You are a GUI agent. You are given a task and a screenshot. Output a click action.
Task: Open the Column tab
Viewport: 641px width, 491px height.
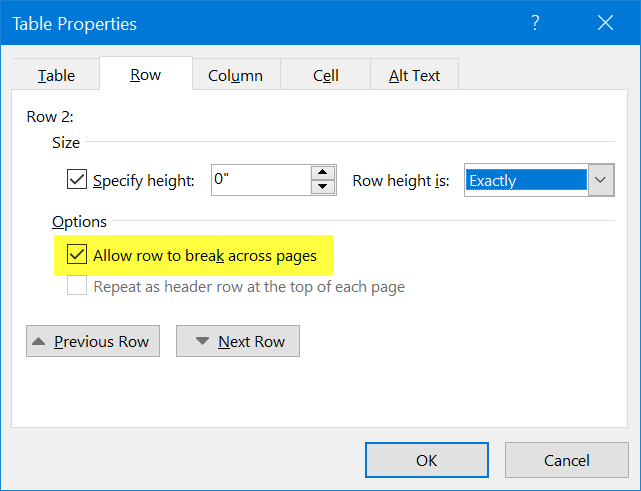point(235,76)
